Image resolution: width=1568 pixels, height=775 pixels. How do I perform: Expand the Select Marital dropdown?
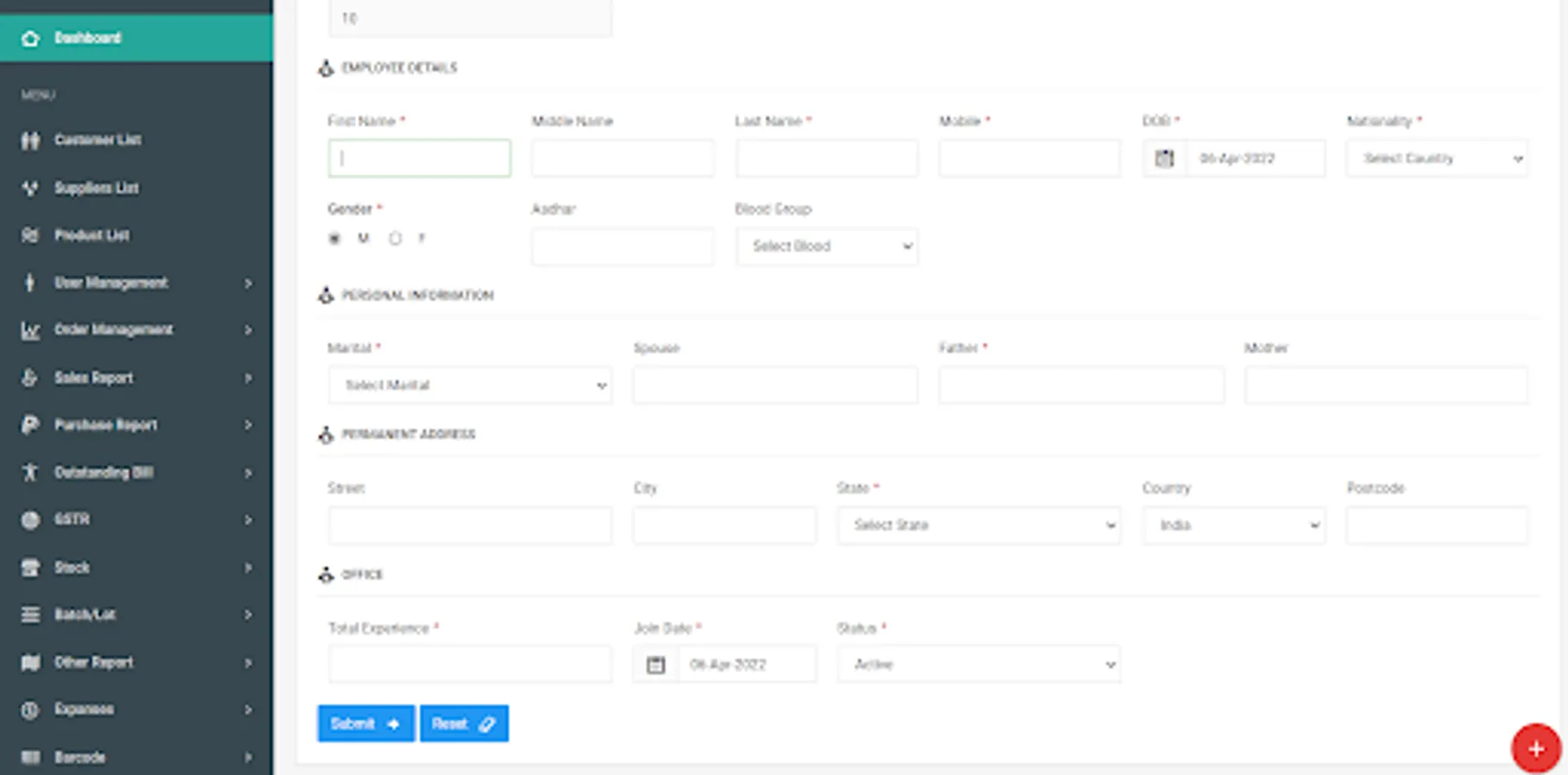pos(469,385)
